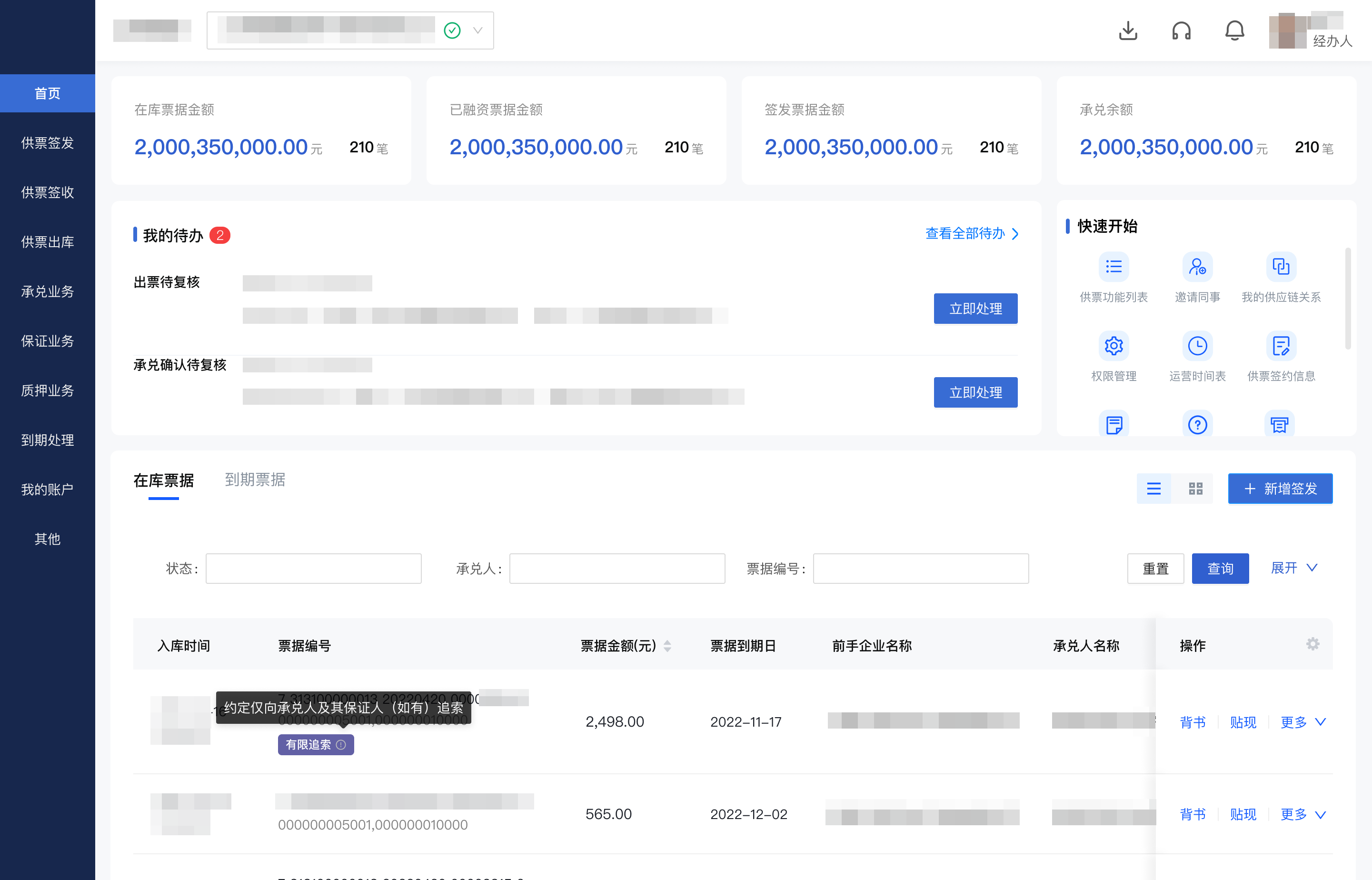Image resolution: width=1372 pixels, height=880 pixels.
Task: Open 供票签收 sidebar menu
Action: tap(48, 192)
